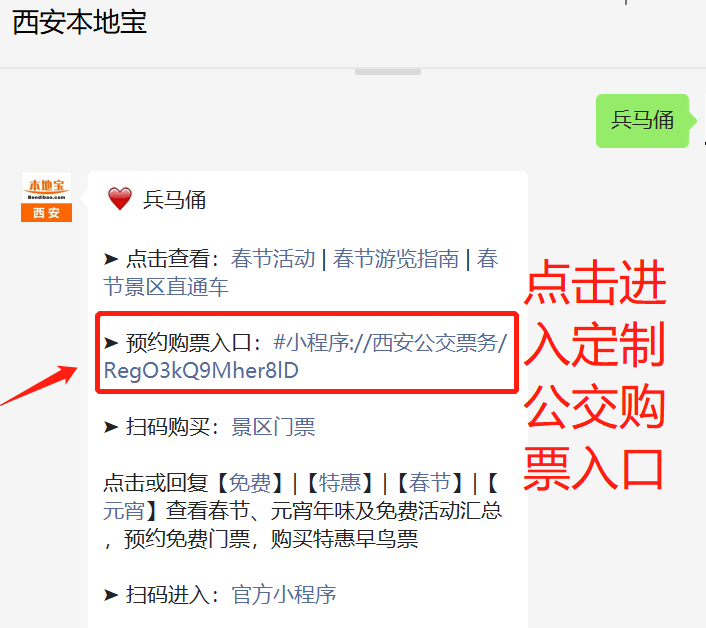Open the 官方小程序 link
The height and width of the screenshot is (628, 706).
[284, 595]
